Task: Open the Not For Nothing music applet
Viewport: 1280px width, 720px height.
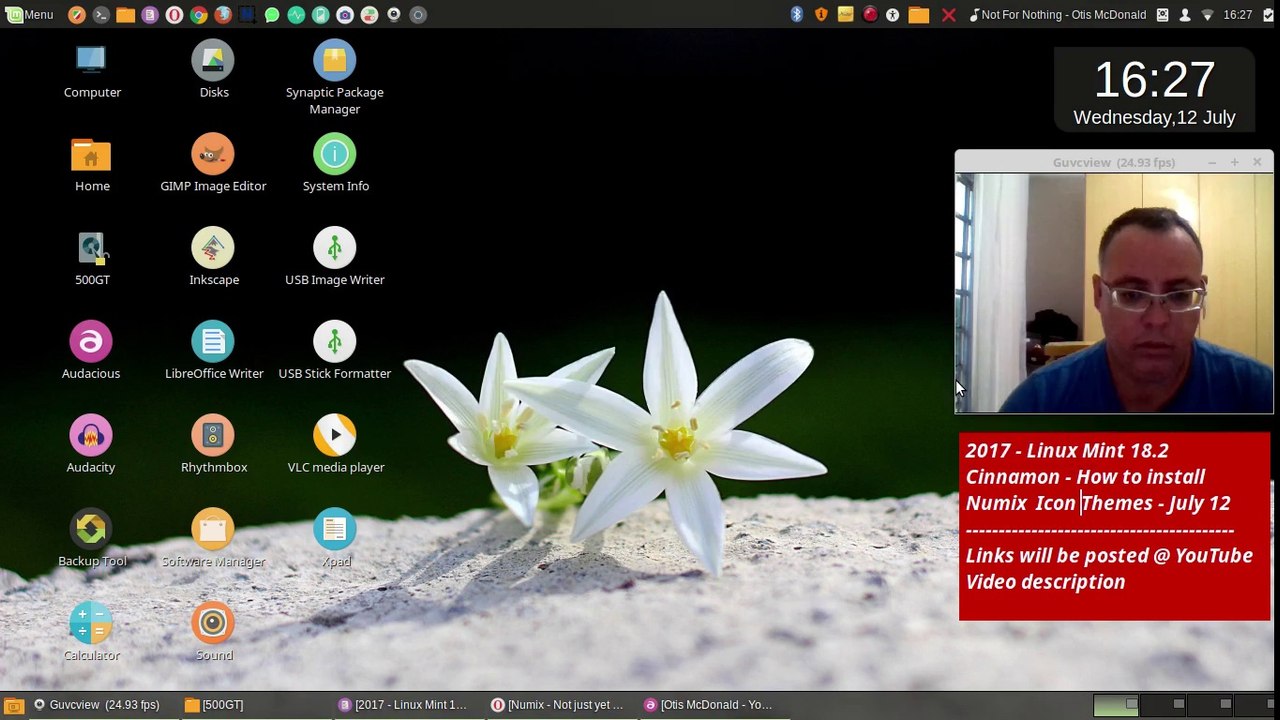Action: (x=1058, y=15)
